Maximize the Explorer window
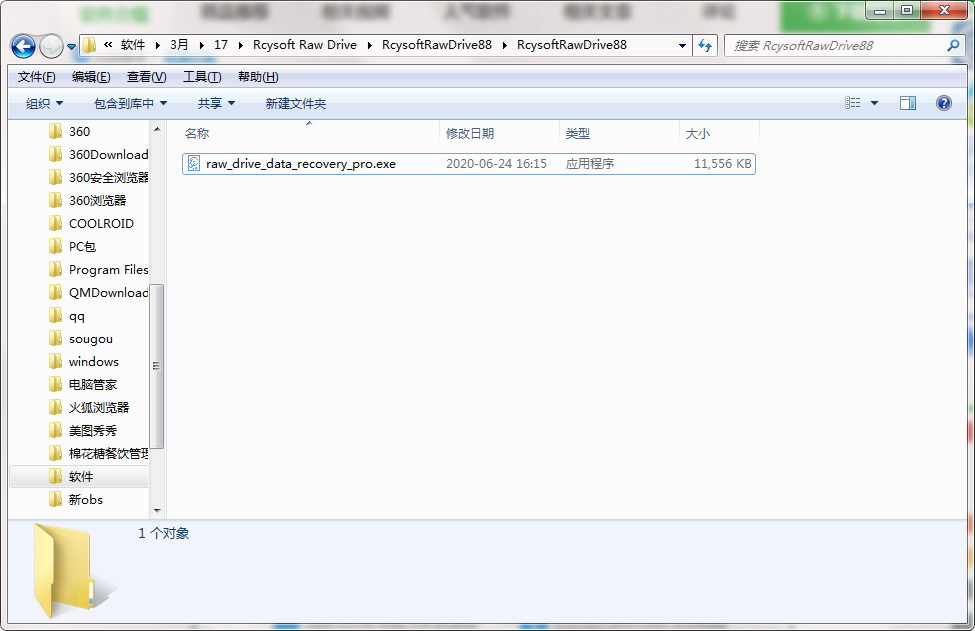Screen dimensions: 975x631 [907, 11]
